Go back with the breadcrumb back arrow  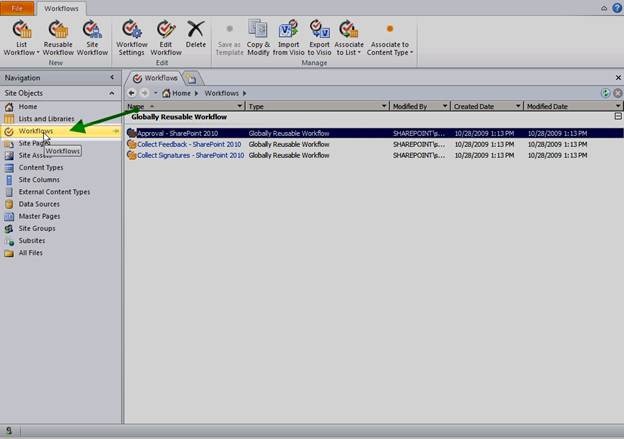coord(131,93)
